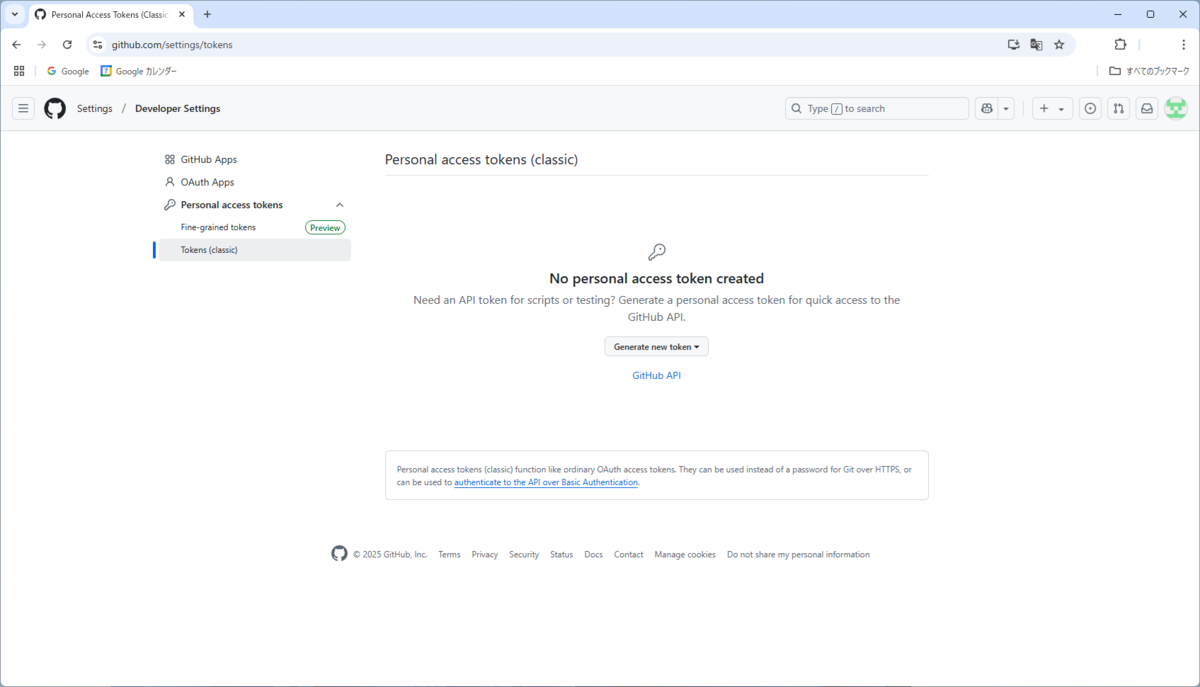The image size is (1200, 687).
Task: Bookmark this tab with star icon
Action: point(1059,44)
